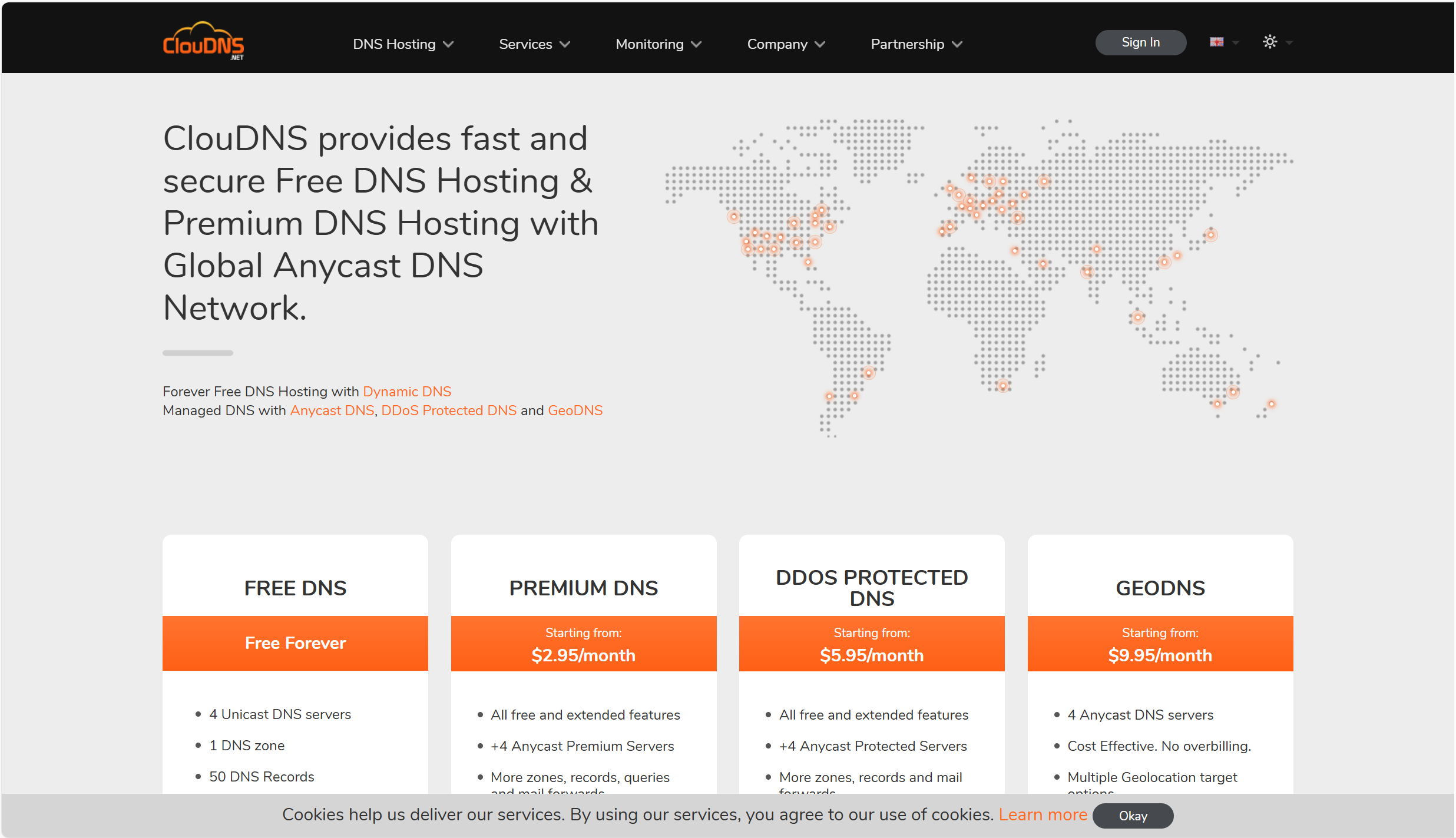Click the sun theme icon

pos(1270,42)
